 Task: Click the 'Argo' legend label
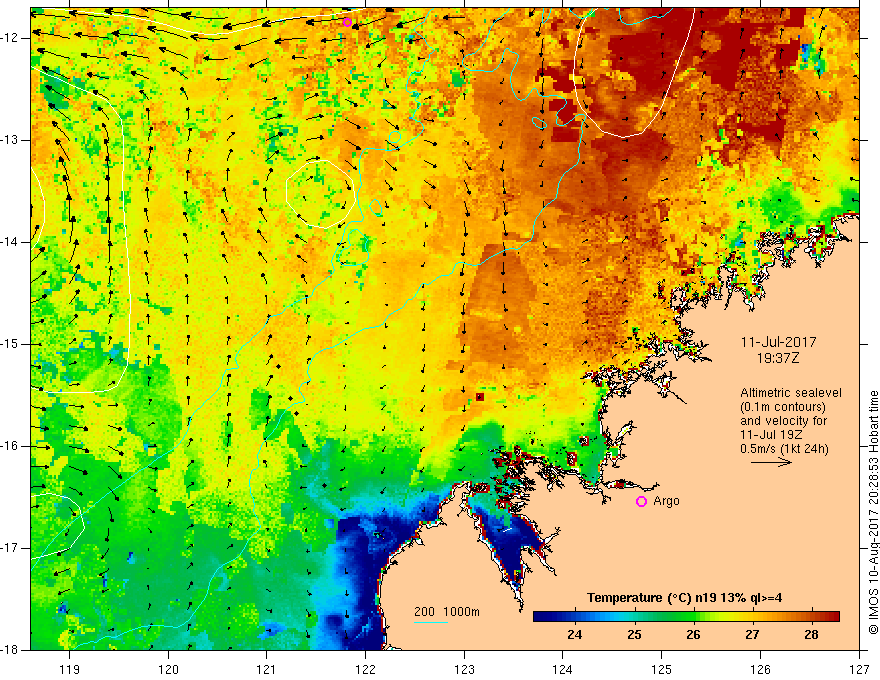tap(666, 501)
